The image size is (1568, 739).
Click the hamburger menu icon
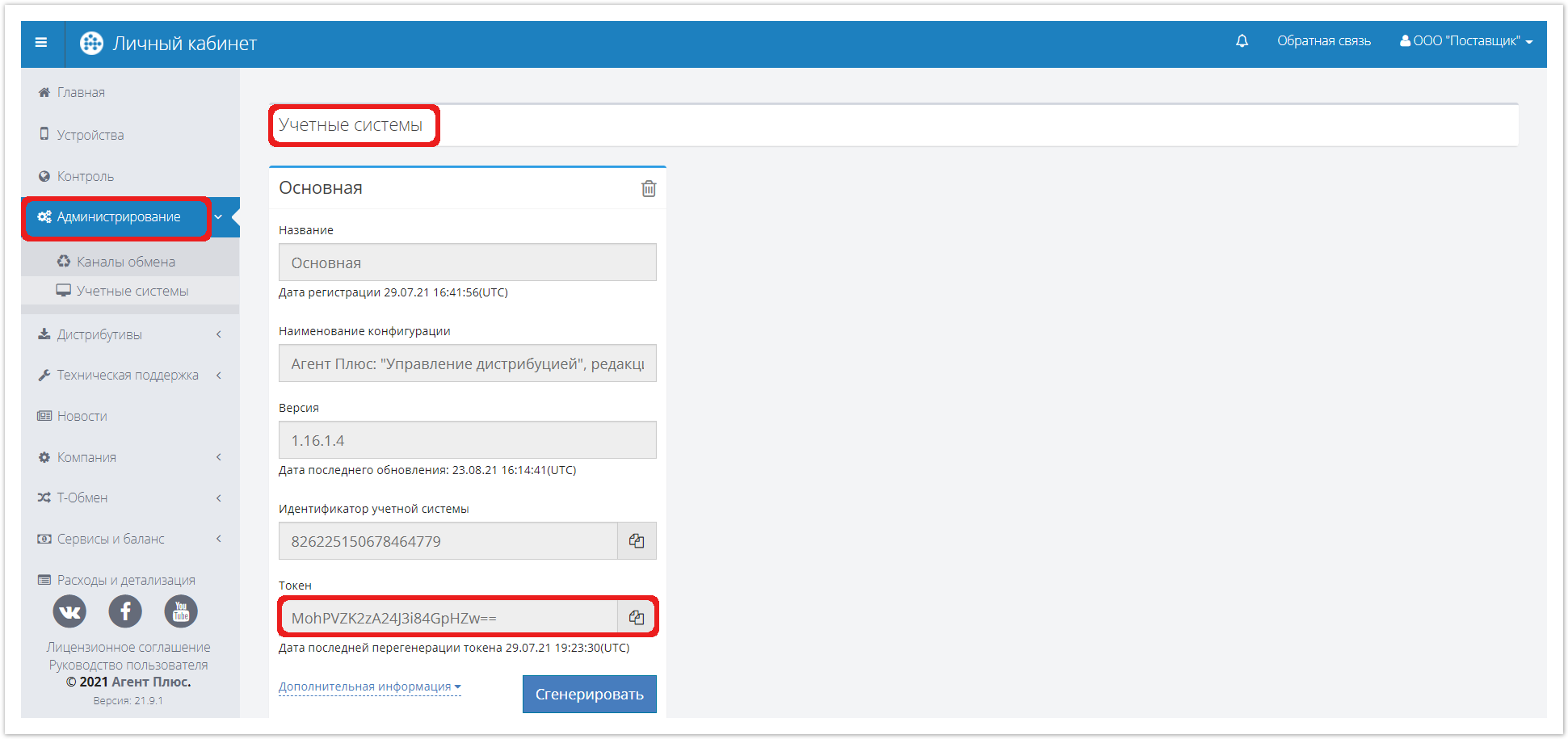point(41,43)
